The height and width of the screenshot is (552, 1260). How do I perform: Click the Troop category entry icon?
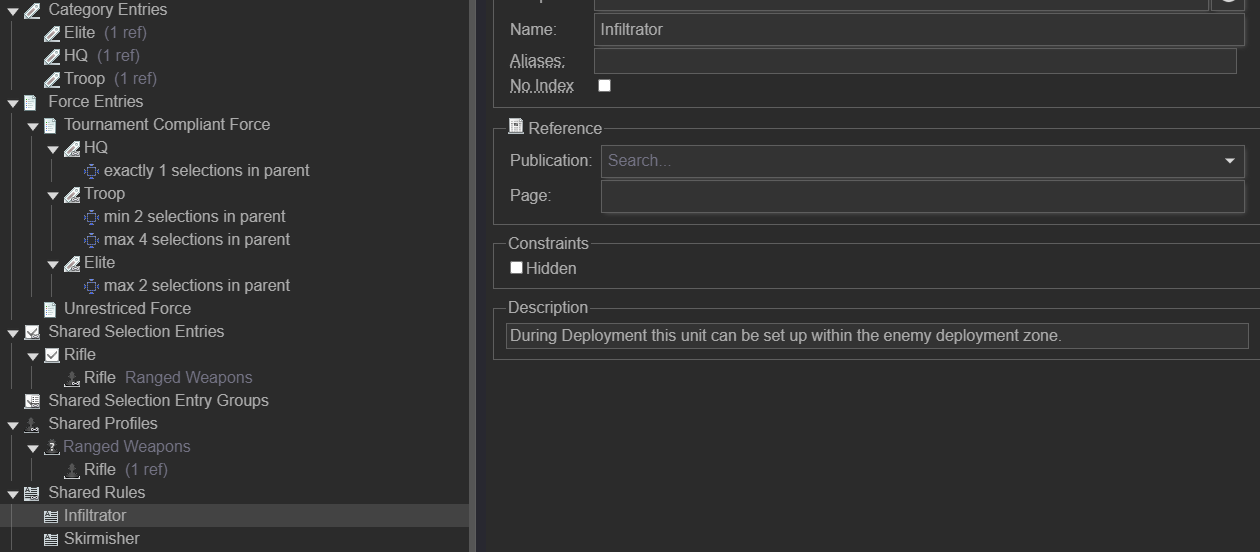pos(52,79)
